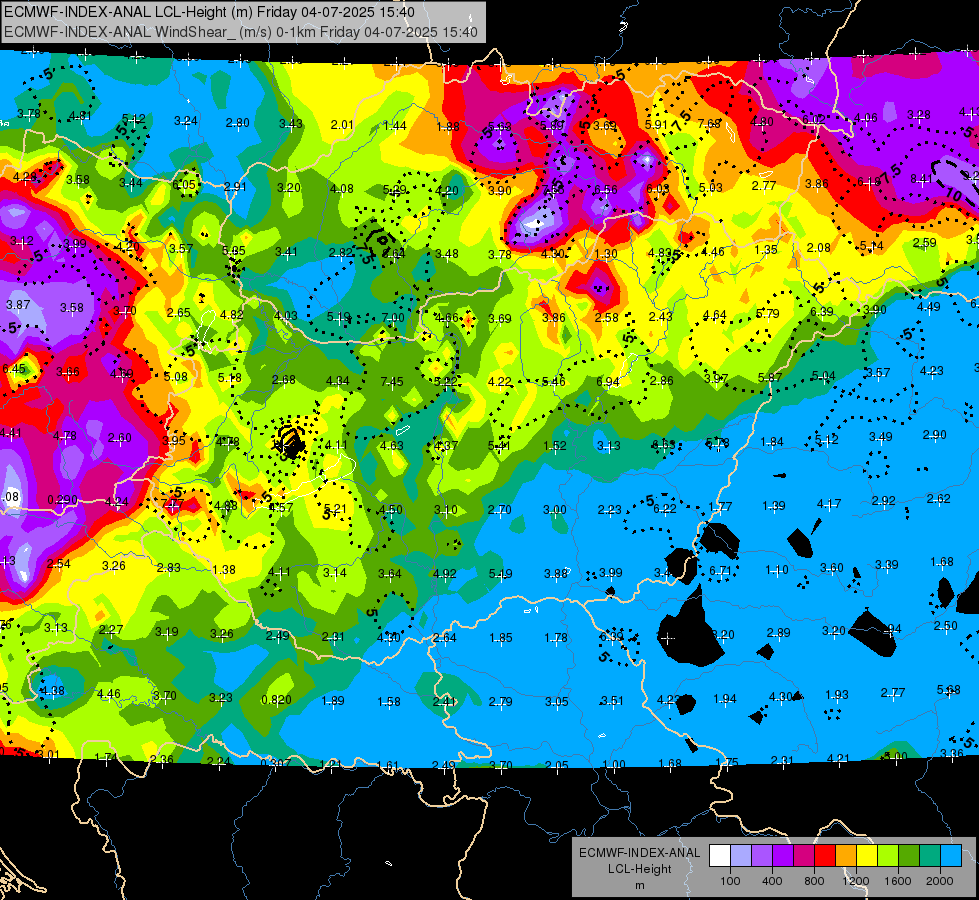Click the magenta-crimson legend swatch

pos(804,856)
